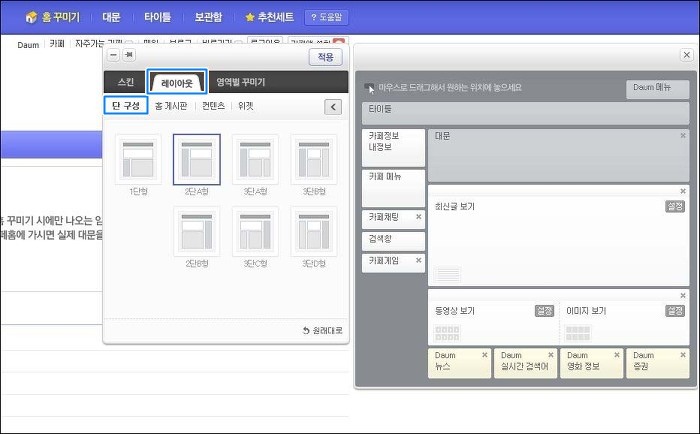Select the 홈 게시판 sub-tab
The image size is (700, 434).
(x=171, y=106)
